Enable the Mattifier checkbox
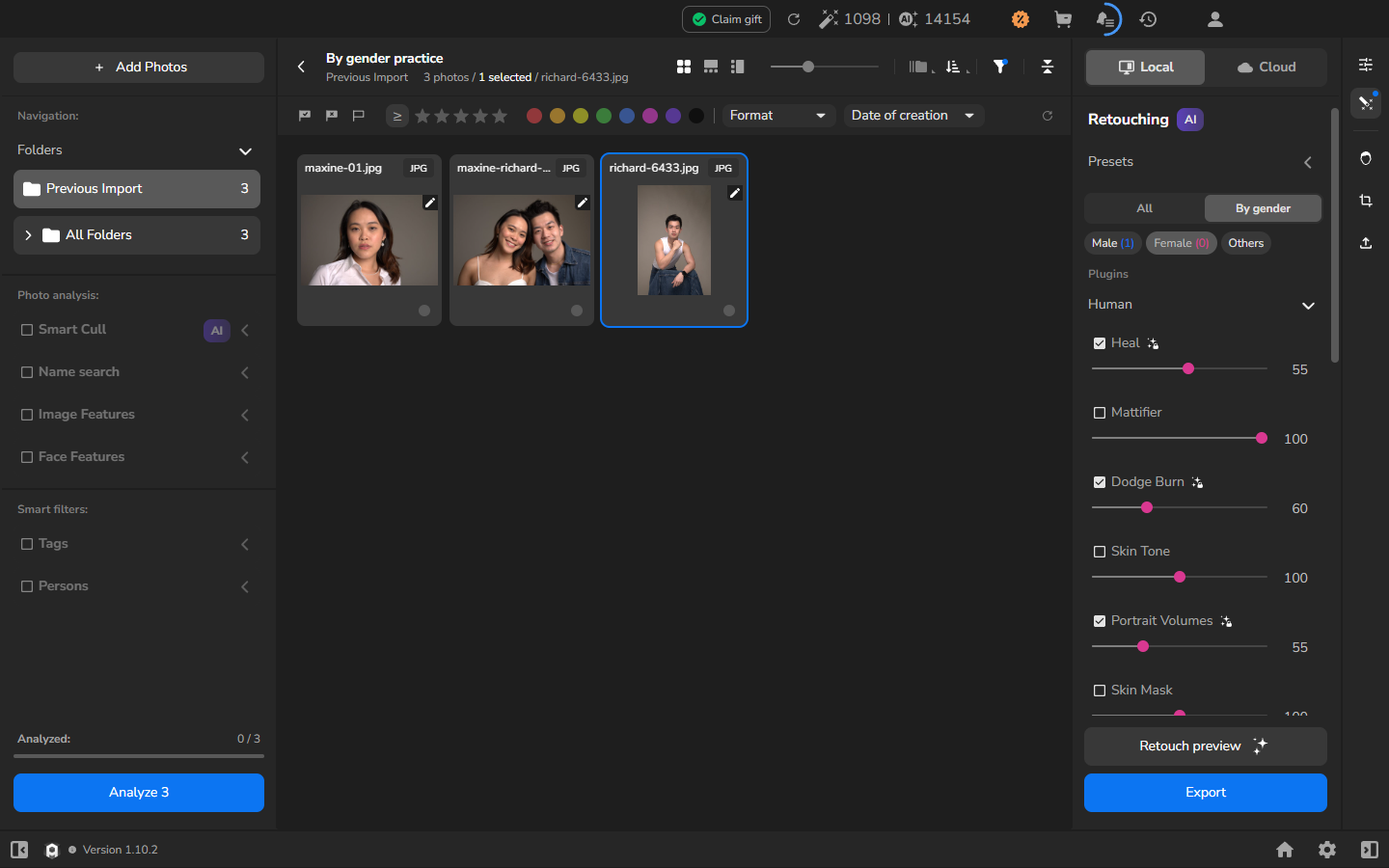This screenshot has height=868, width=1389. point(1100,413)
